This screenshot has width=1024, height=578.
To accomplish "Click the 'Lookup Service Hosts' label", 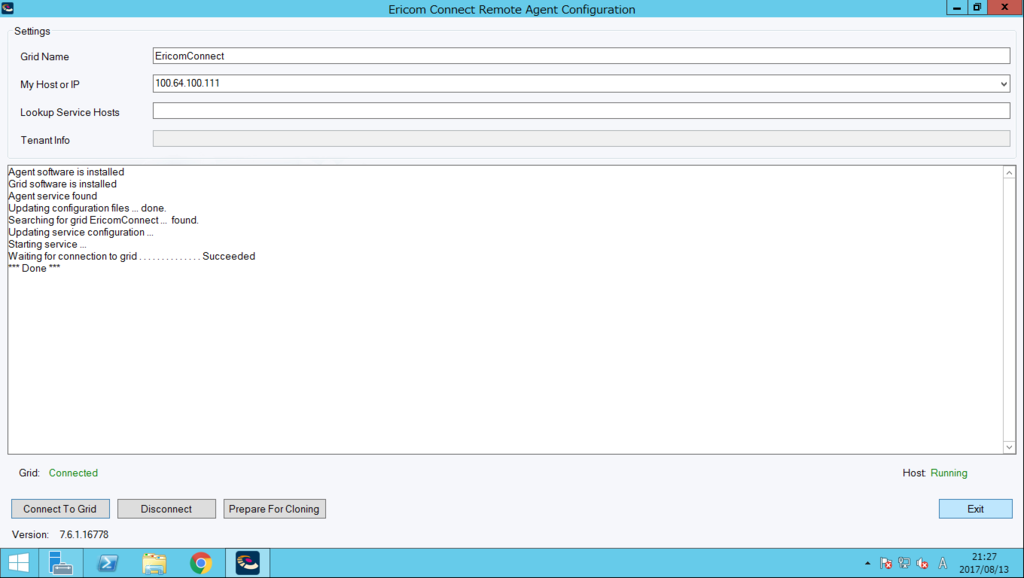I will point(70,112).
